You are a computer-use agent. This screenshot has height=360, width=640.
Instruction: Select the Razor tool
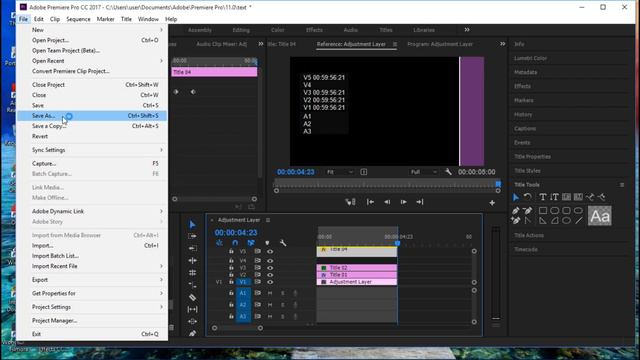tap(192, 298)
